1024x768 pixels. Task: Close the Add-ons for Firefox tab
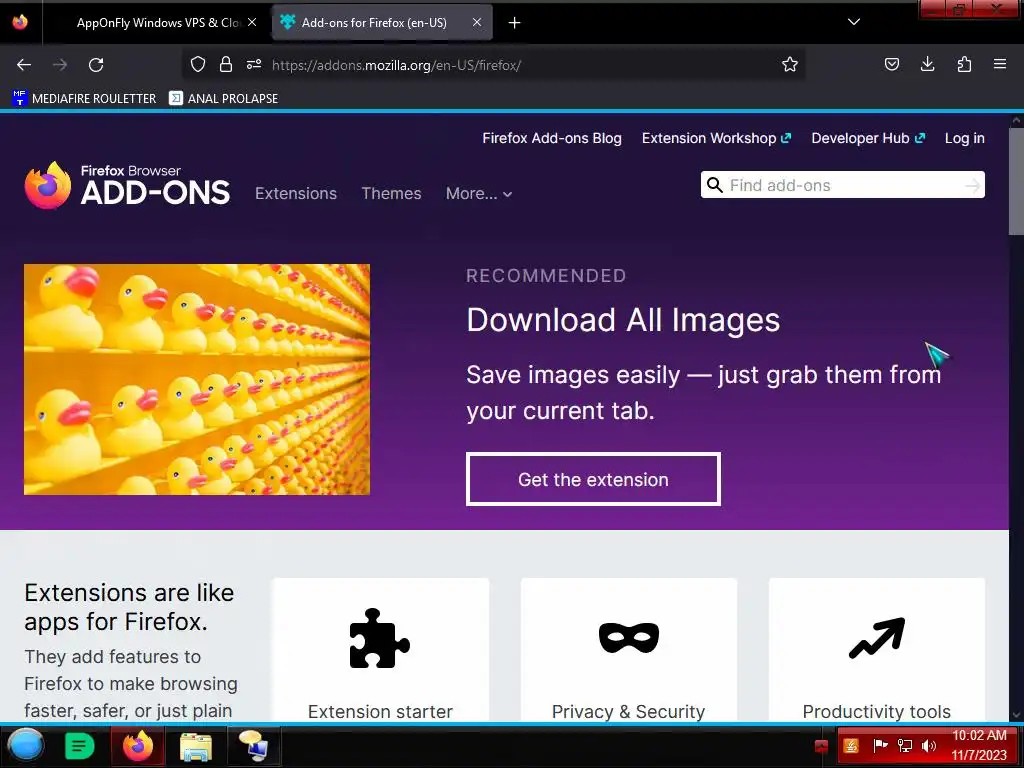[x=477, y=22]
